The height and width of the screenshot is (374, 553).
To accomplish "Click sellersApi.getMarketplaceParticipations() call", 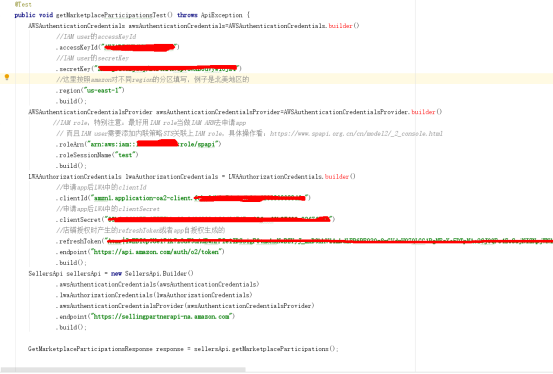I will [x=265, y=349].
